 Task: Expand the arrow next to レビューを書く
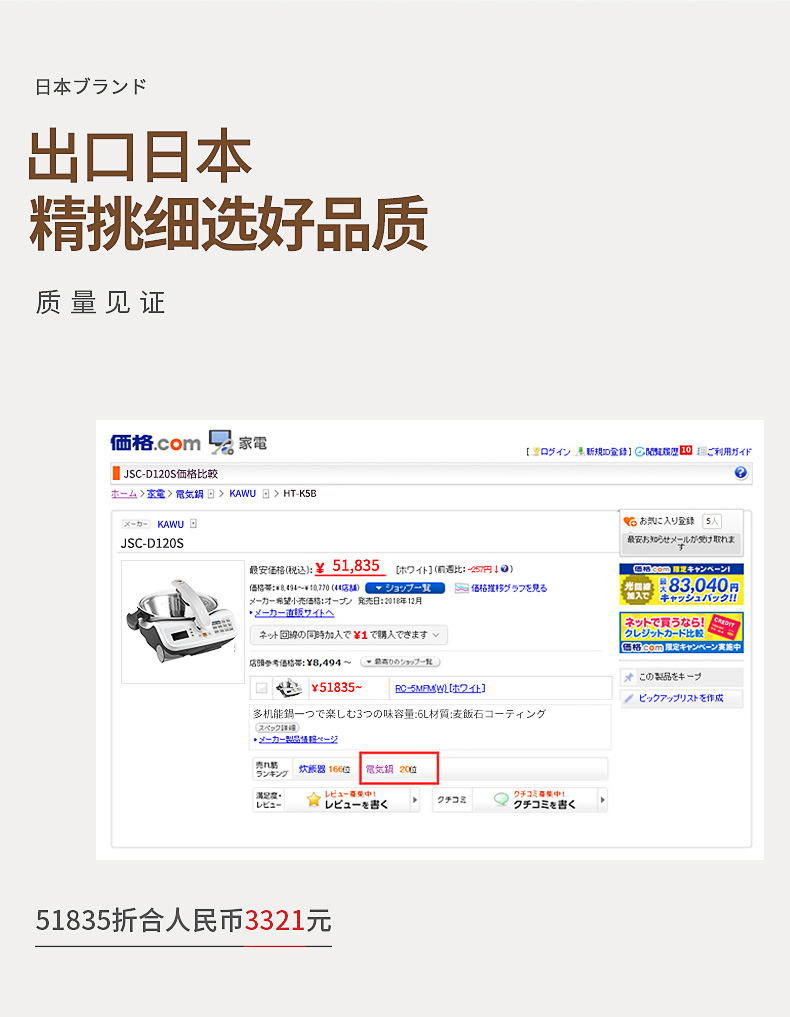pyautogui.click(x=414, y=800)
